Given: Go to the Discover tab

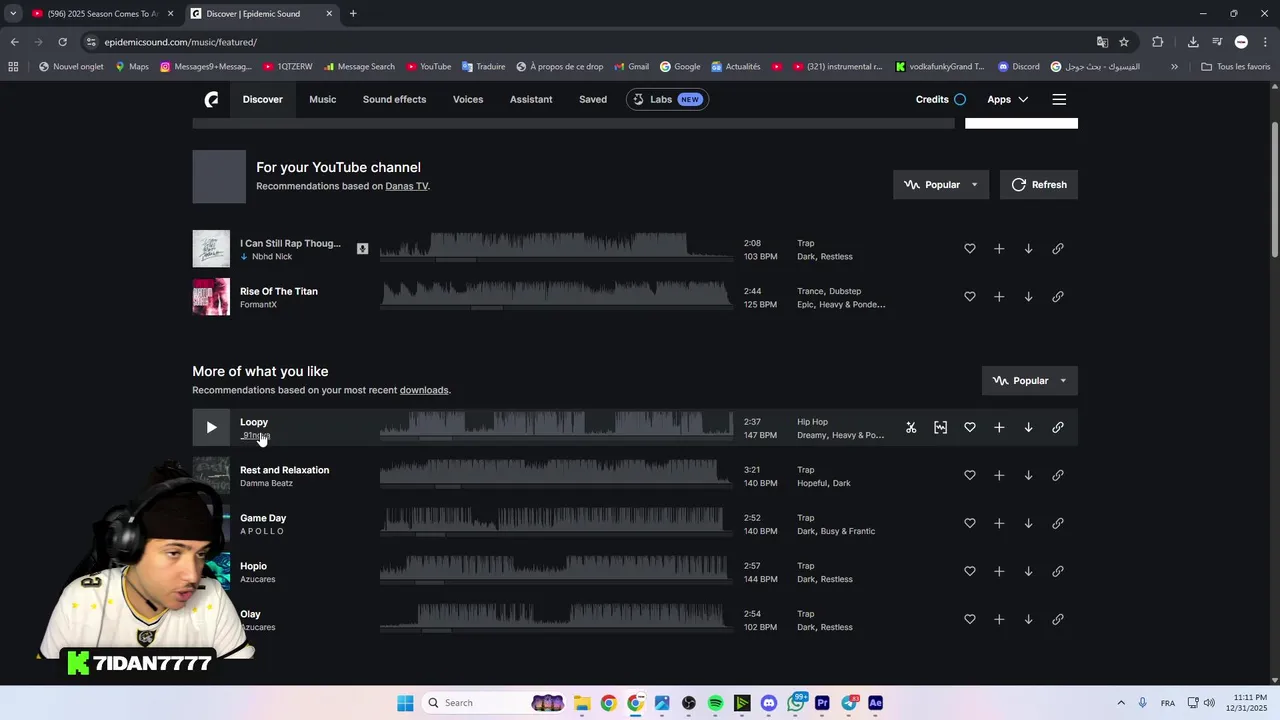Looking at the screenshot, I should [x=263, y=99].
